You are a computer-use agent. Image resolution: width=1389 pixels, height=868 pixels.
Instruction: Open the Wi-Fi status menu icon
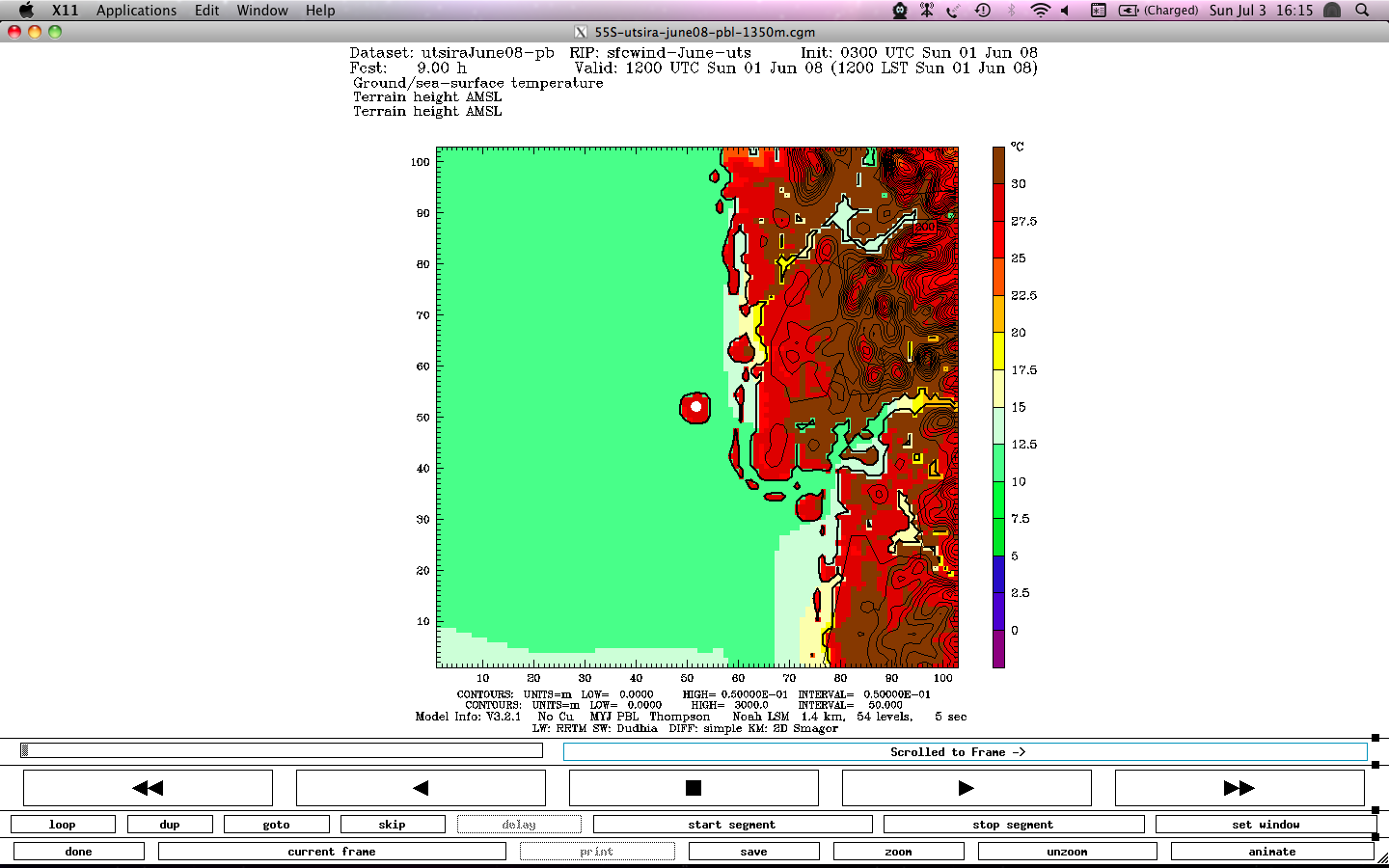pyautogui.click(x=1039, y=11)
